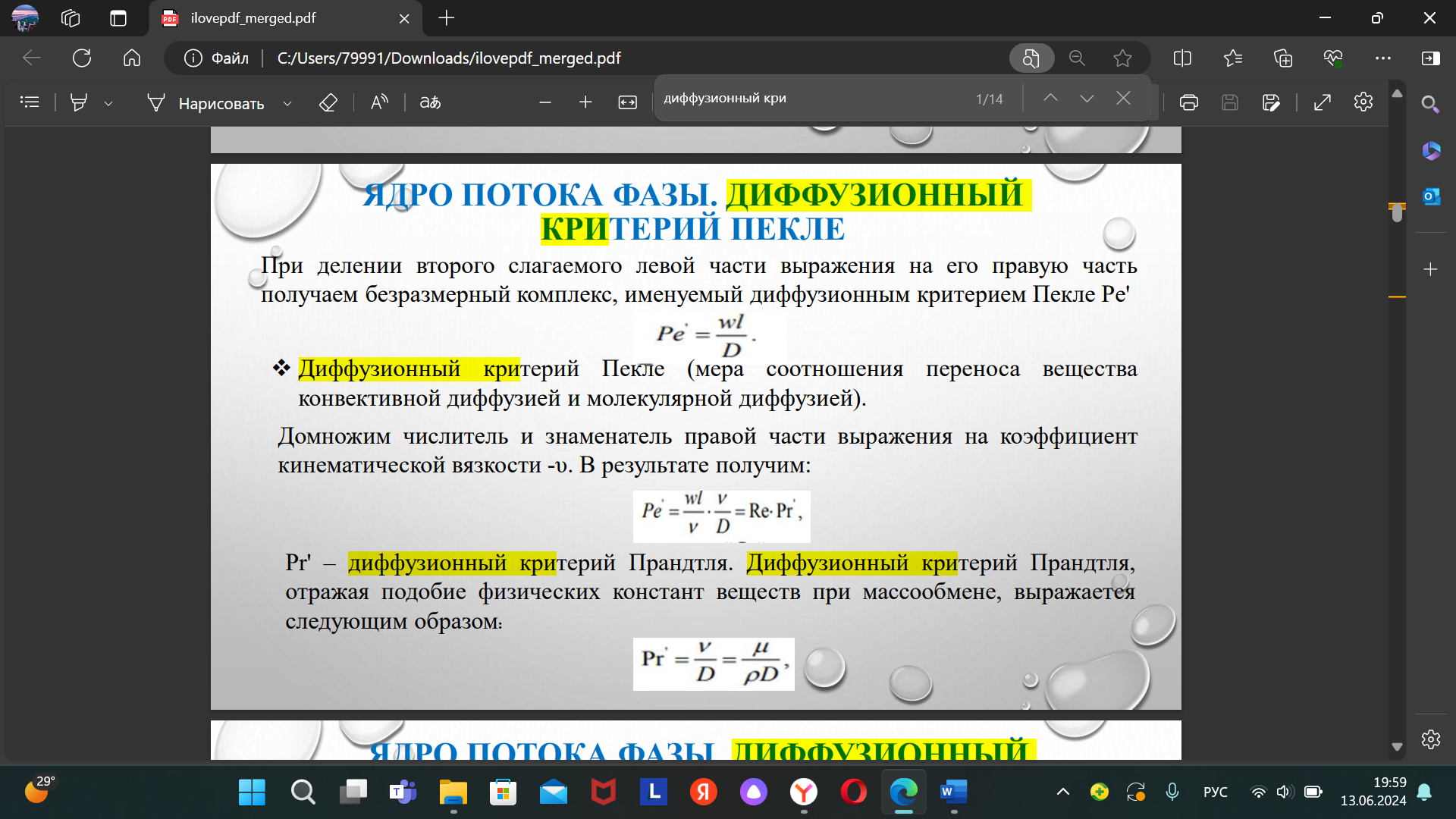Open taskbar Search

coord(303,792)
